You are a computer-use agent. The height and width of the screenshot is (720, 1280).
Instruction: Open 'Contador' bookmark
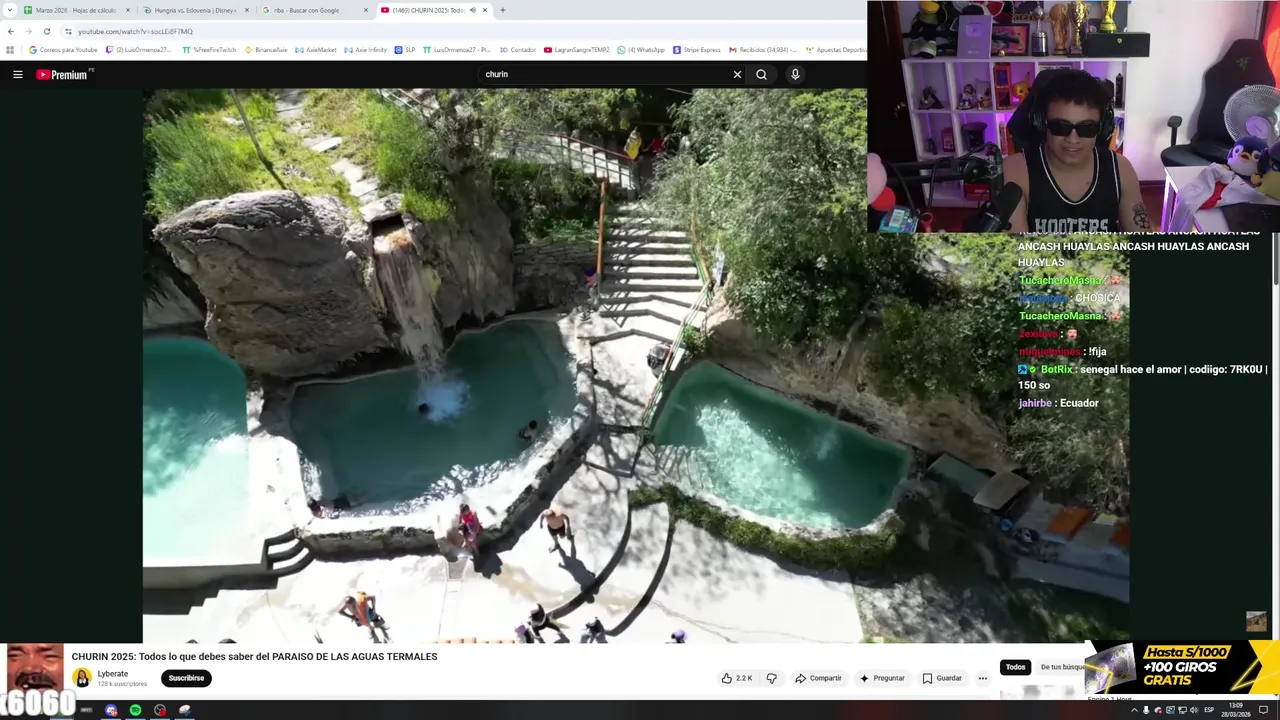coord(517,50)
